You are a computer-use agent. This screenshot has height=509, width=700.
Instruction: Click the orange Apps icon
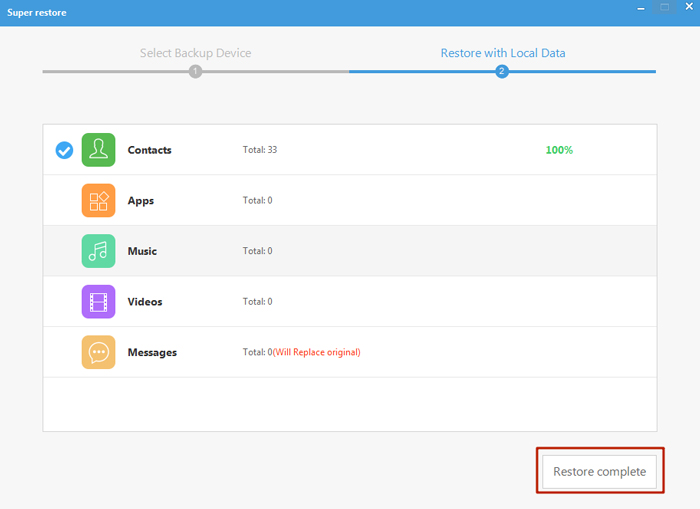point(98,200)
